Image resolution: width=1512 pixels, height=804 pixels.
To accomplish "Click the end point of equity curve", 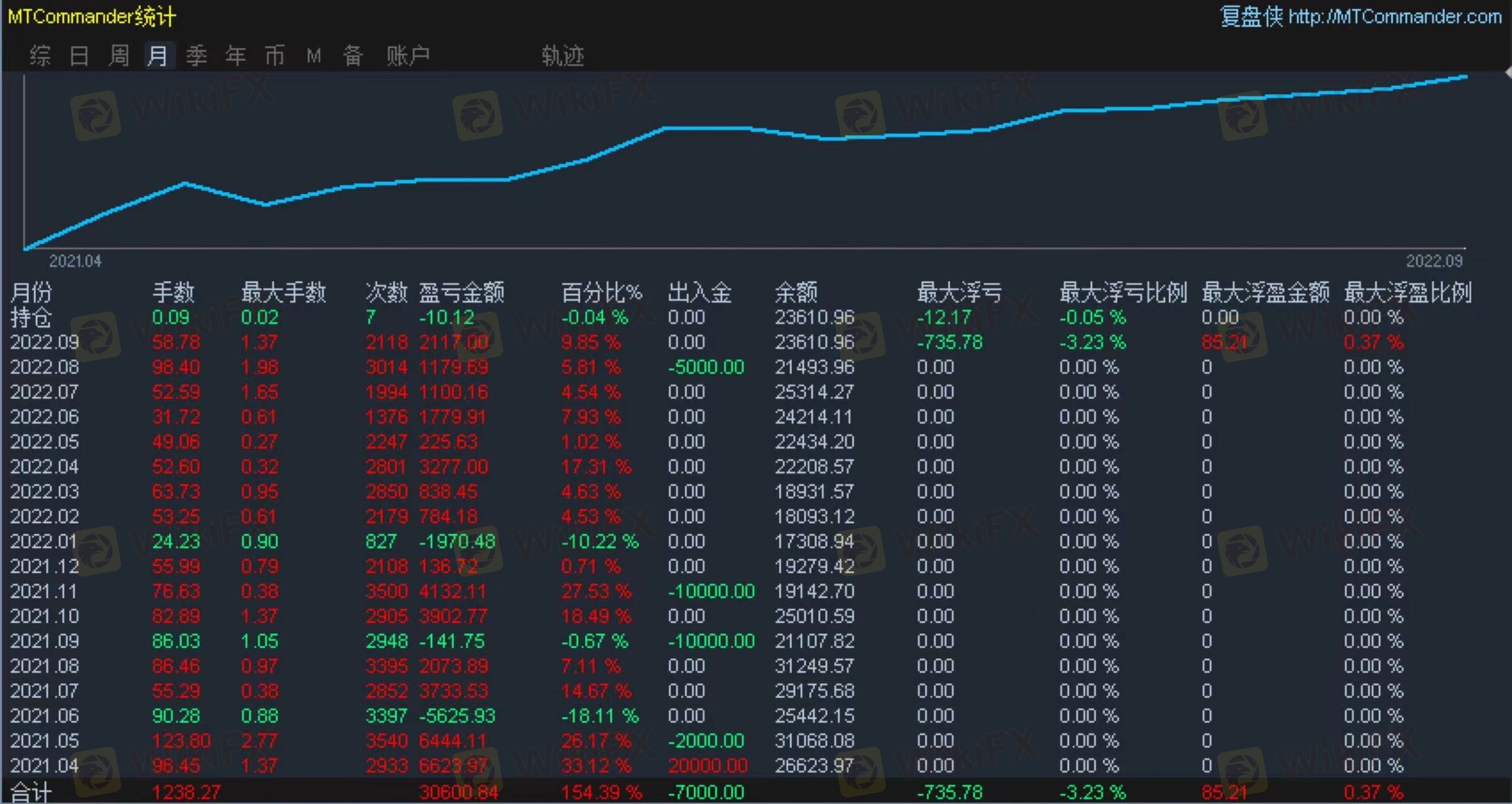I will click(1467, 76).
